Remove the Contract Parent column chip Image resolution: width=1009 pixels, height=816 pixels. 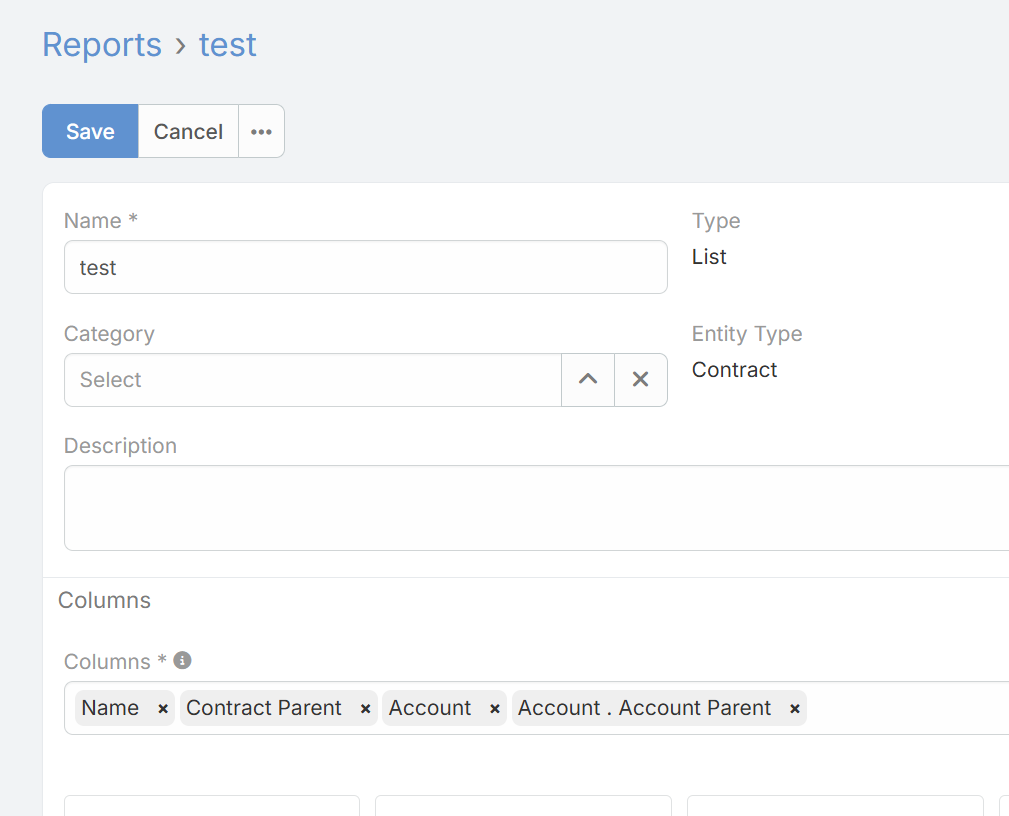[x=366, y=709]
